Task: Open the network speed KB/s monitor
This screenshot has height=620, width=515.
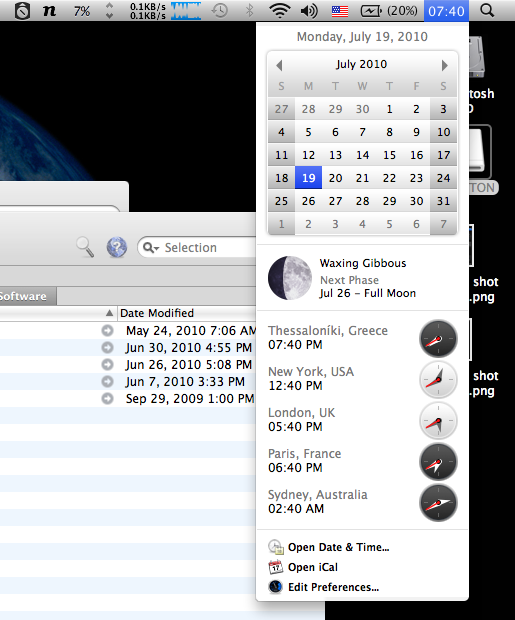Action: click(148, 11)
